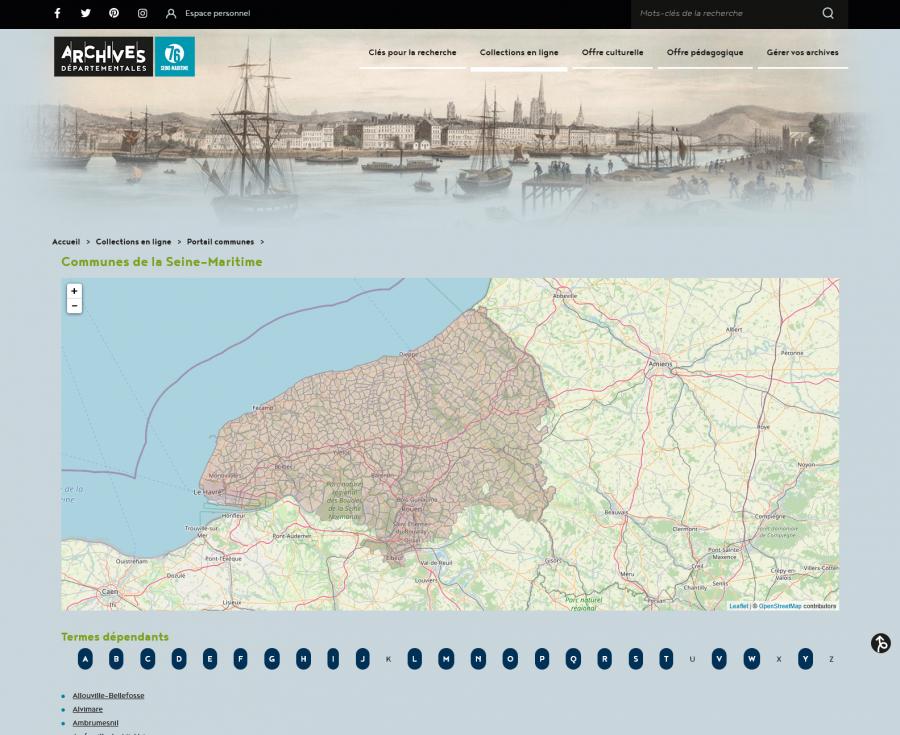Open the Leaflet attribution link
This screenshot has height=735, width=900.
click(738, 606)
